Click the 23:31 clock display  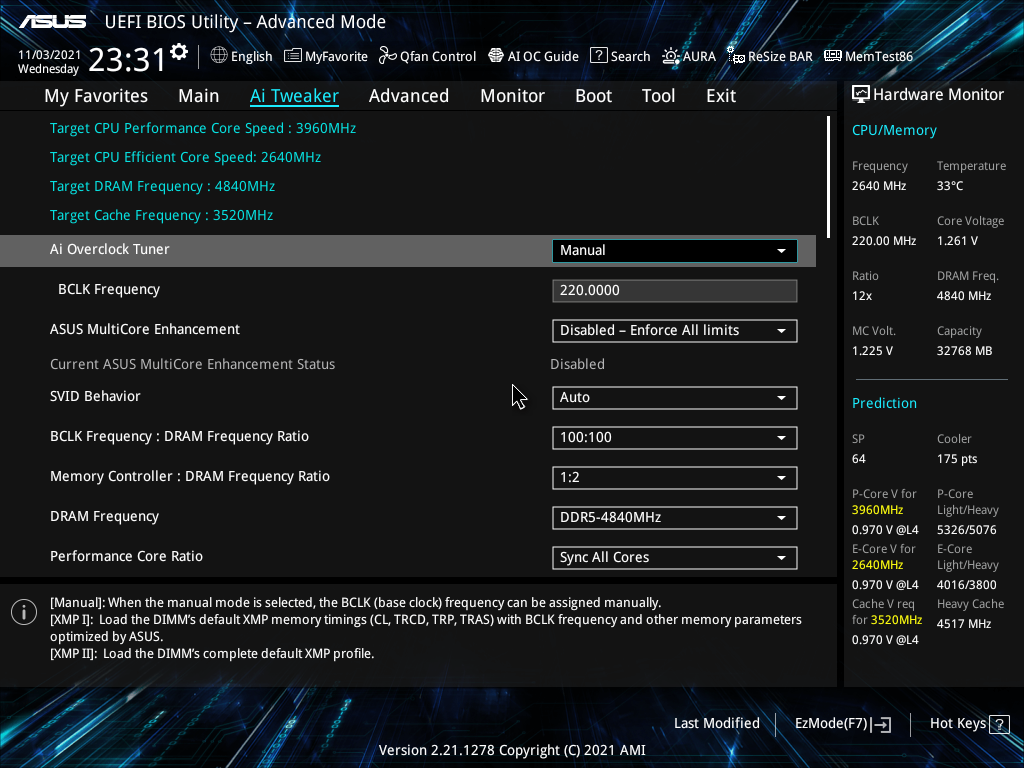pos(127,60)
